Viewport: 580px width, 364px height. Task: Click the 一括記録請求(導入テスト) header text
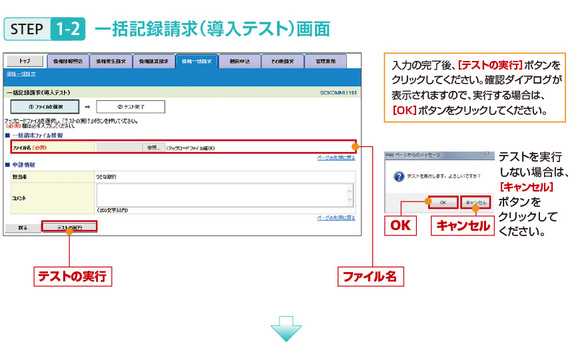pos(38,92)
